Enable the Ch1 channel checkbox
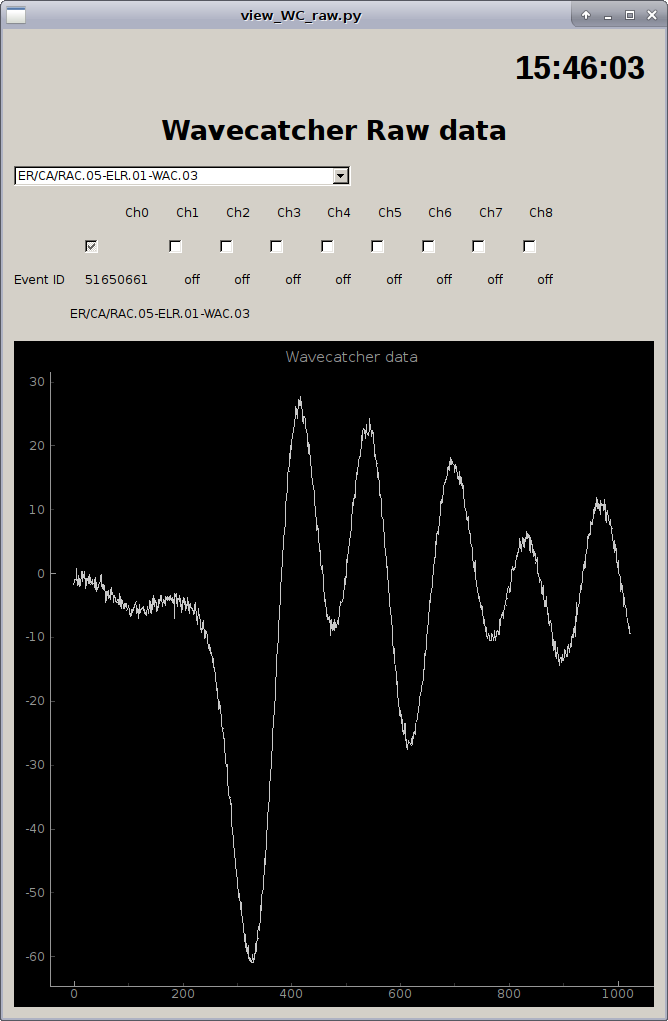This screenshot has width=668, height=1021. click(x=176, y=246)
